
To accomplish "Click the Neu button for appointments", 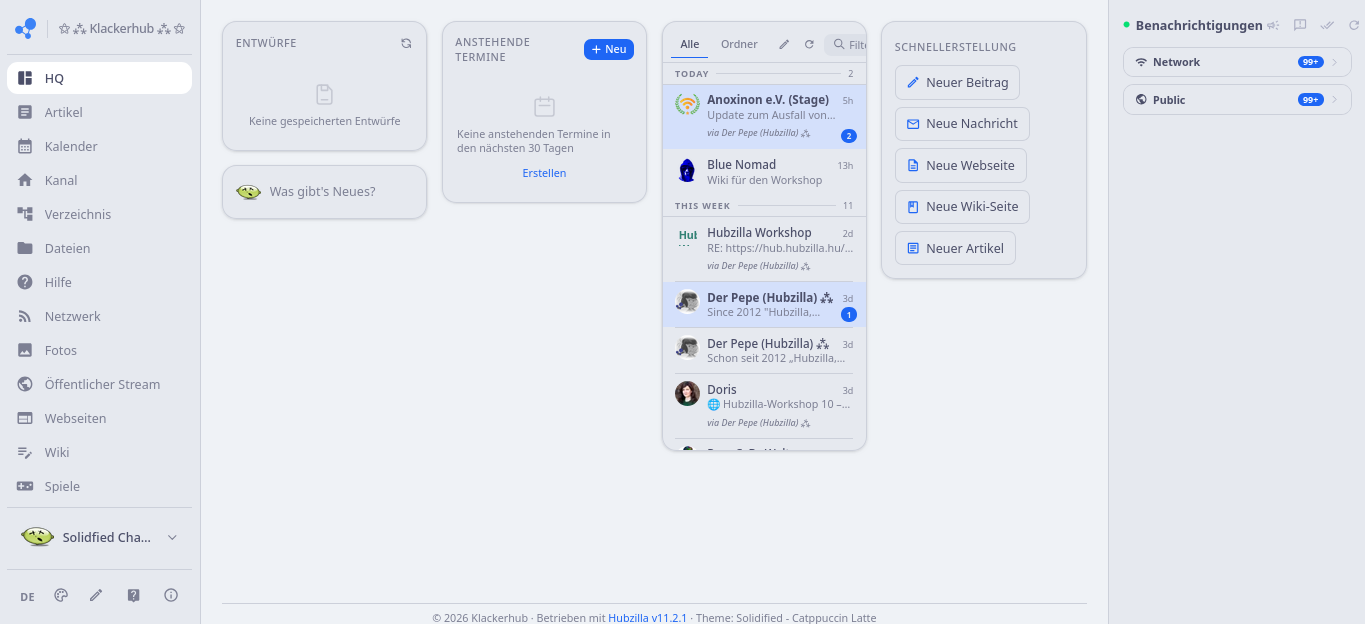I will click(609, 49).
